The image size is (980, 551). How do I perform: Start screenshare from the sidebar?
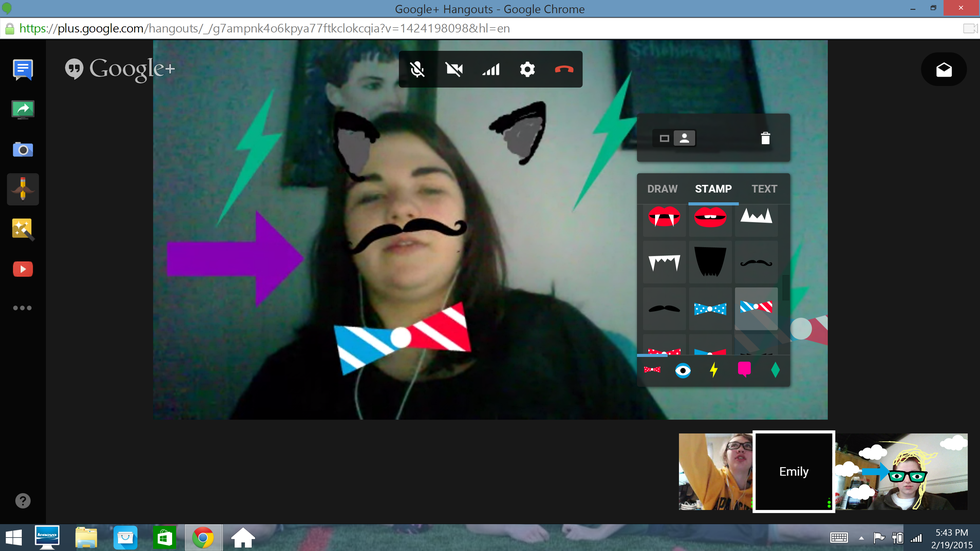22,110
